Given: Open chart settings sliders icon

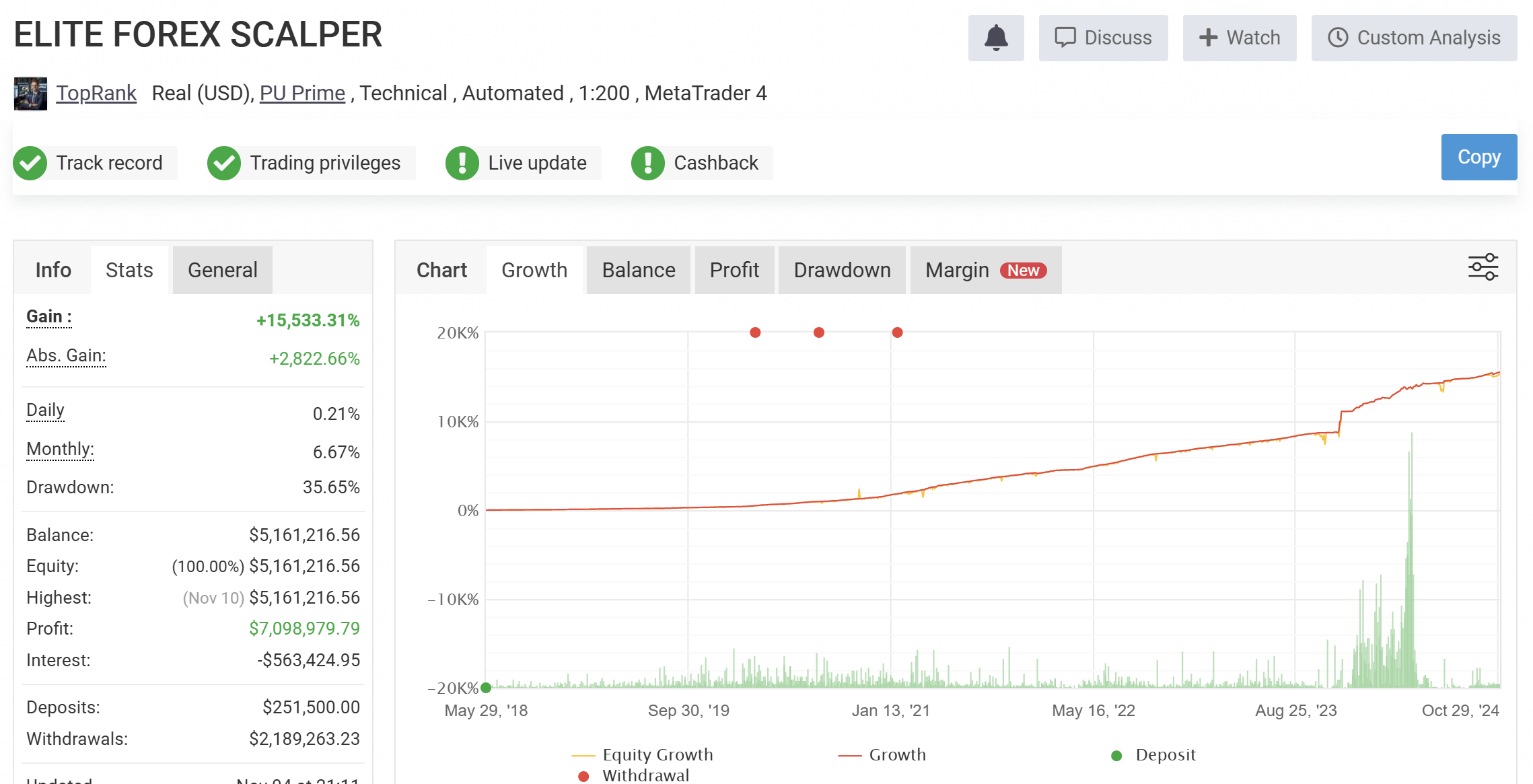Looking at the screenshot, I should click(1483, 267).
